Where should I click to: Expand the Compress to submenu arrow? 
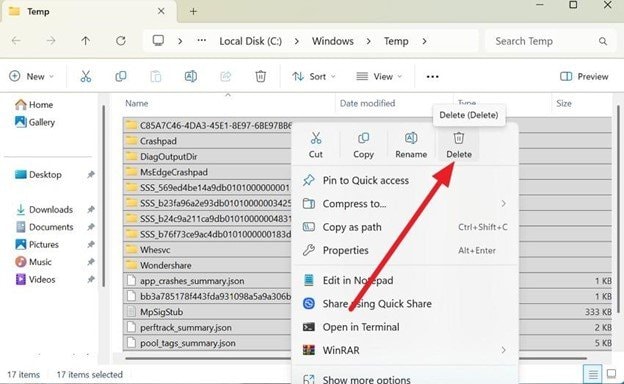click(503, 204)
